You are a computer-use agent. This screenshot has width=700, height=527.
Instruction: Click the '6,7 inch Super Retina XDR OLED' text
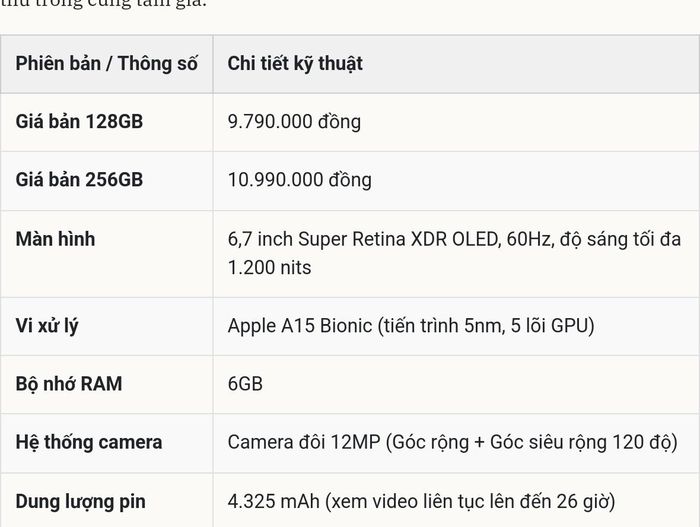363,239
